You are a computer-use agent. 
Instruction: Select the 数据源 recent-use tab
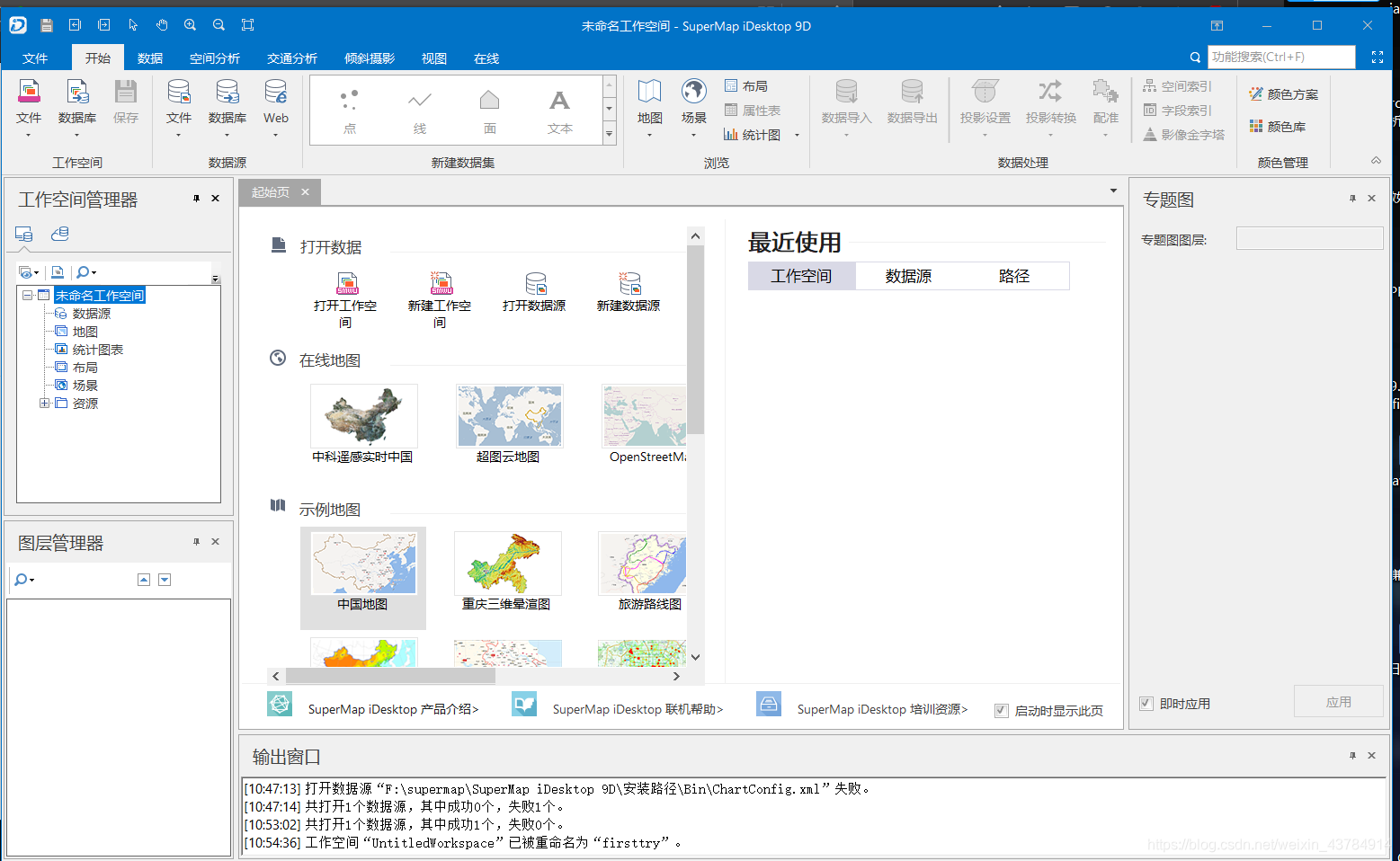[908, 276]
